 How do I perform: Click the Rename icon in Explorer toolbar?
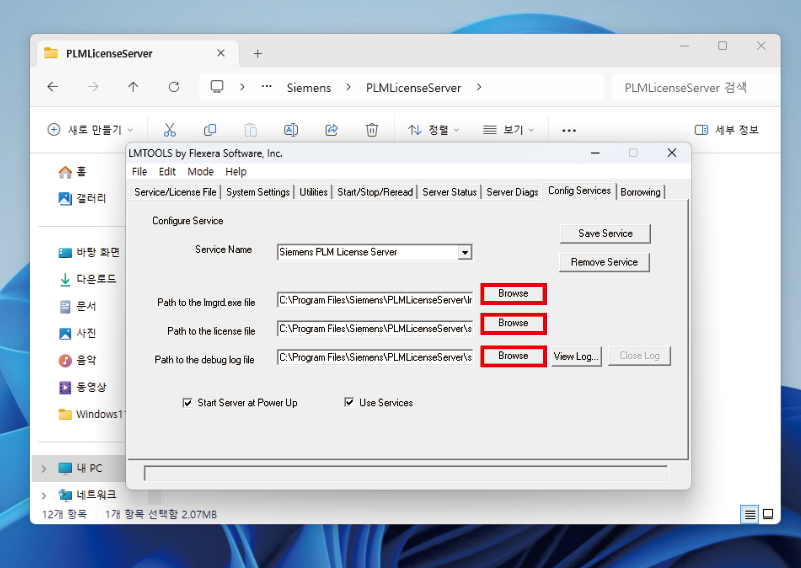[x=291, y=130]
